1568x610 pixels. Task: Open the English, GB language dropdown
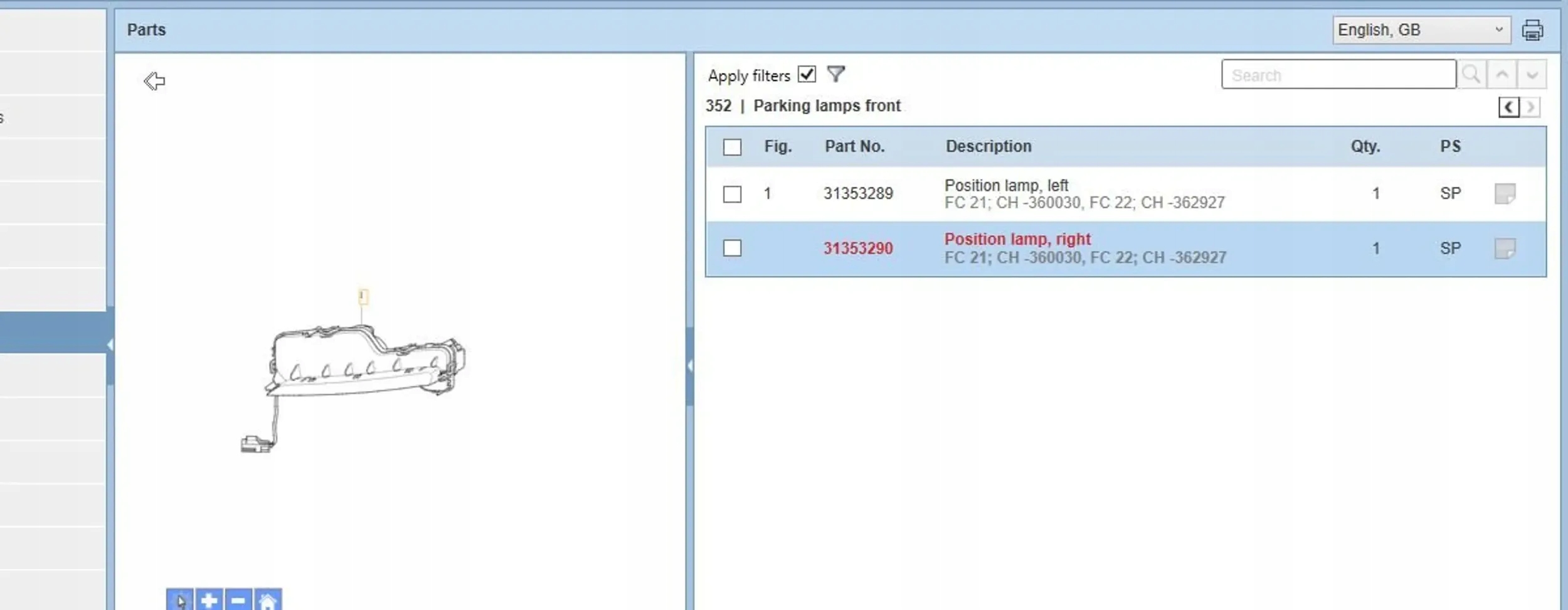(1421, 30)
